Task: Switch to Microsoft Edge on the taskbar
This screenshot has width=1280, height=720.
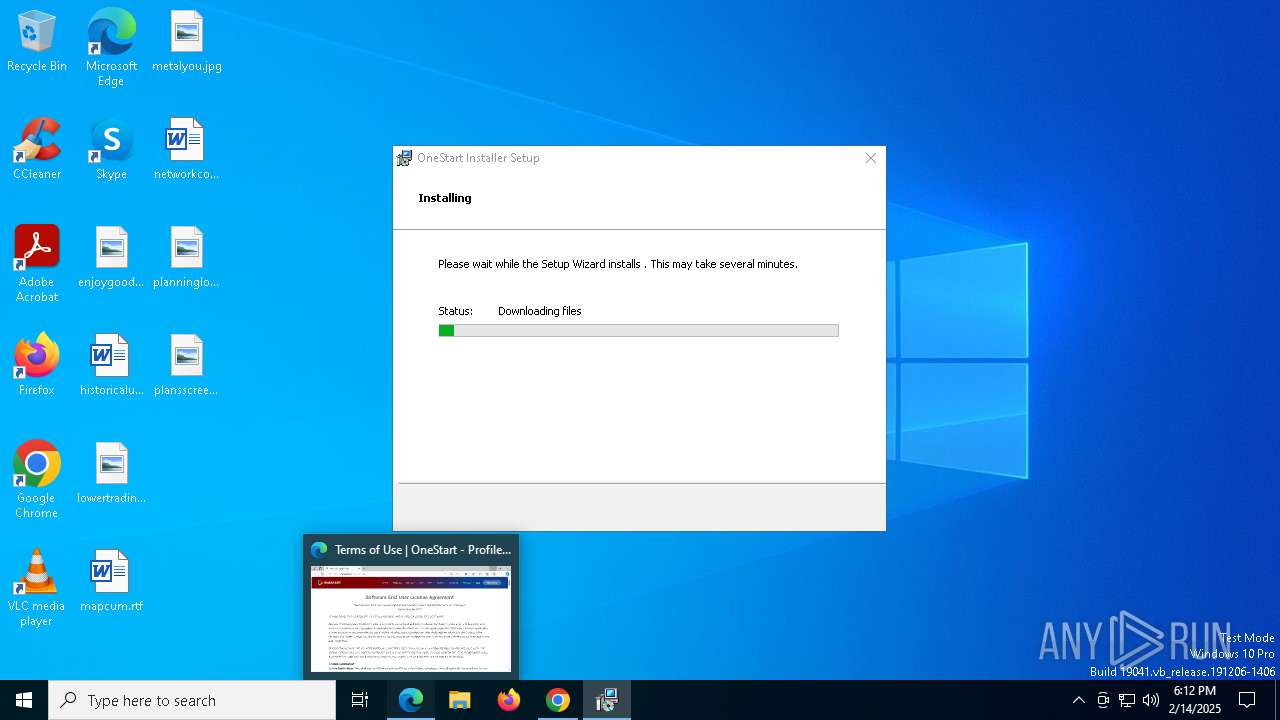Action: (x=411, y=700)
